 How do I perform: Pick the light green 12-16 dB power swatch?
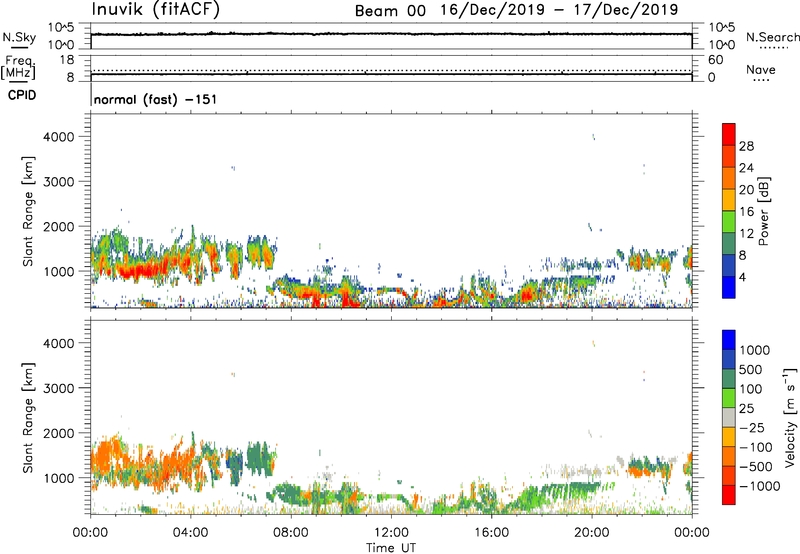tap(729, 222)
